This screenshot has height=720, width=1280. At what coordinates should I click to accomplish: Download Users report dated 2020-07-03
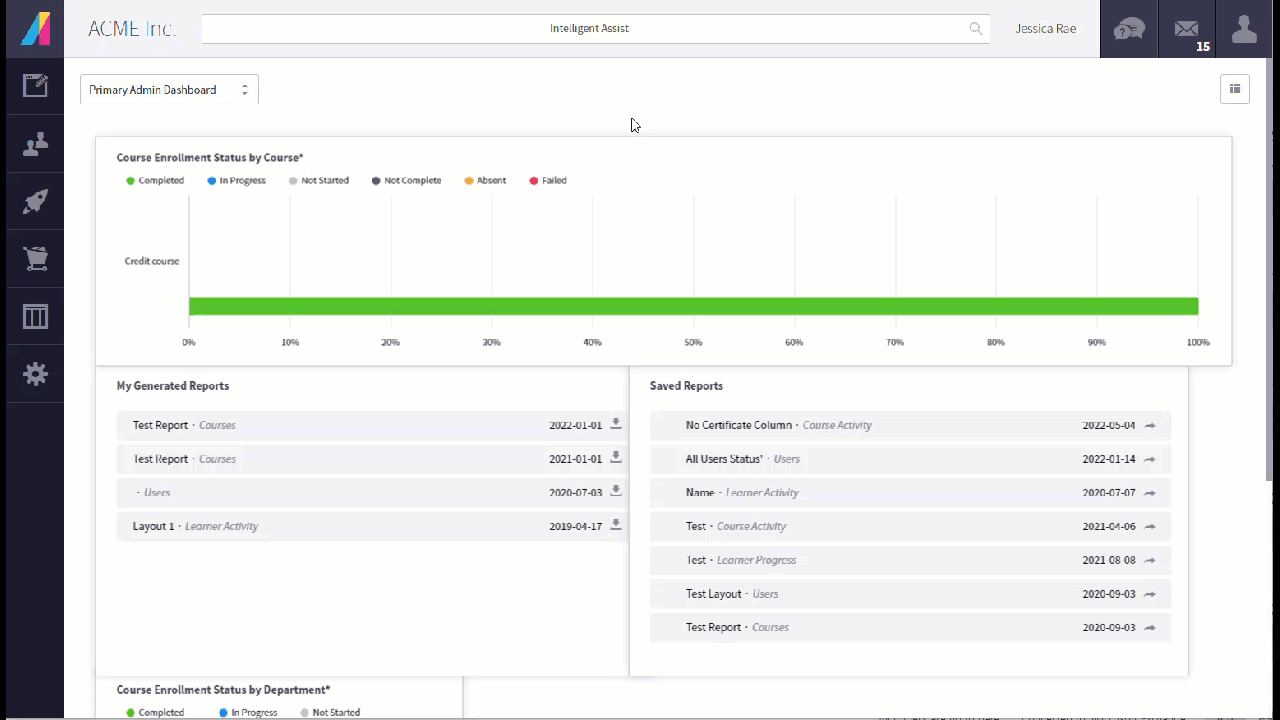616,491
